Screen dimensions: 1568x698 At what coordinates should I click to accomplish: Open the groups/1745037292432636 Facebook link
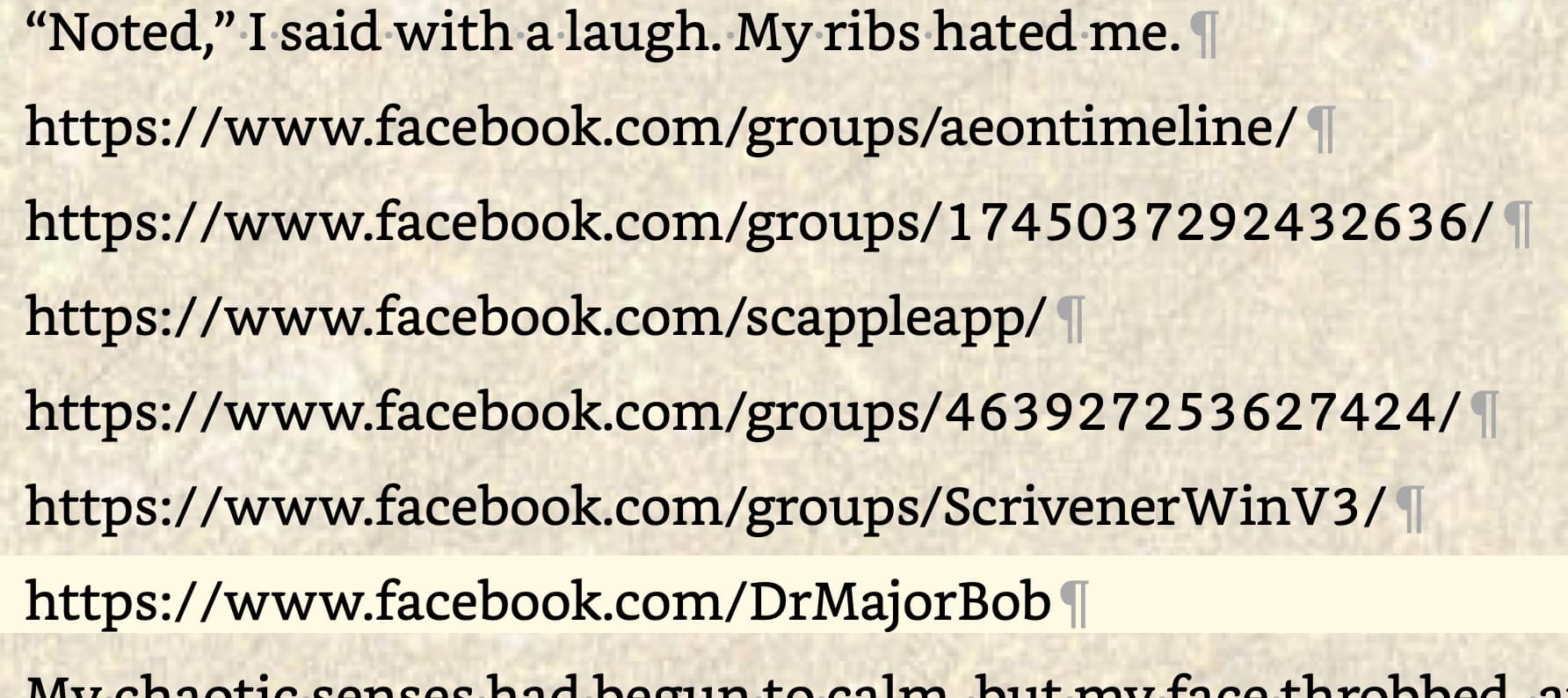pyautogui.click(x=759, y=223)
